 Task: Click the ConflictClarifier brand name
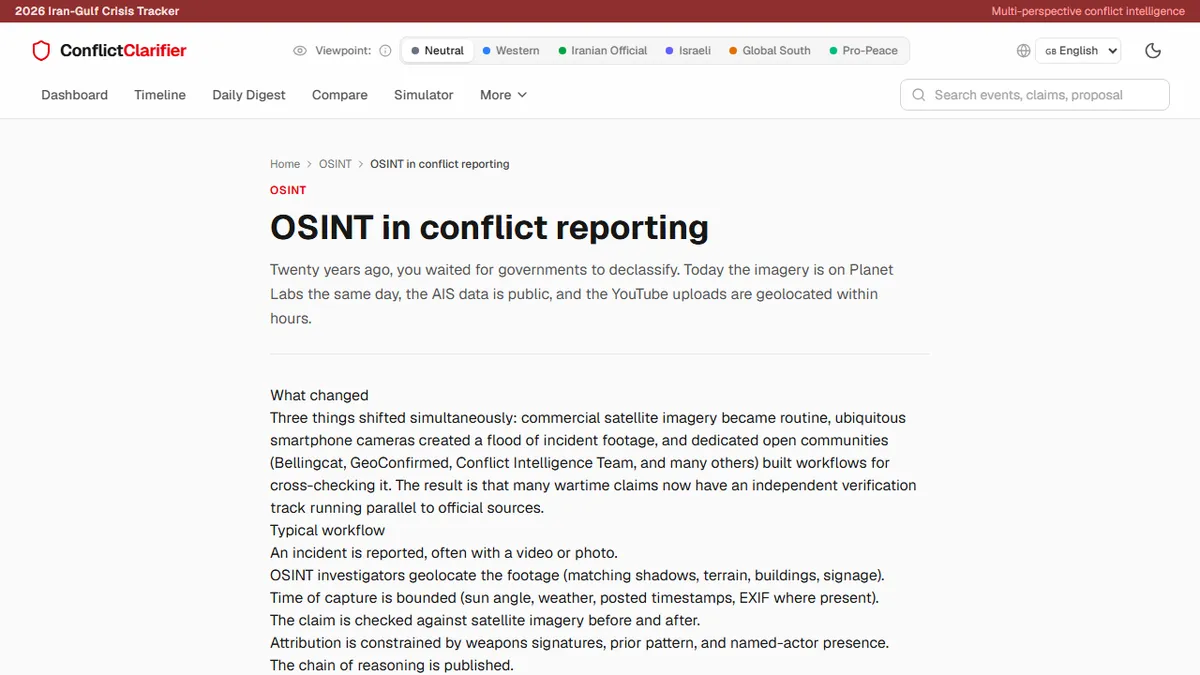pos(123,51)
